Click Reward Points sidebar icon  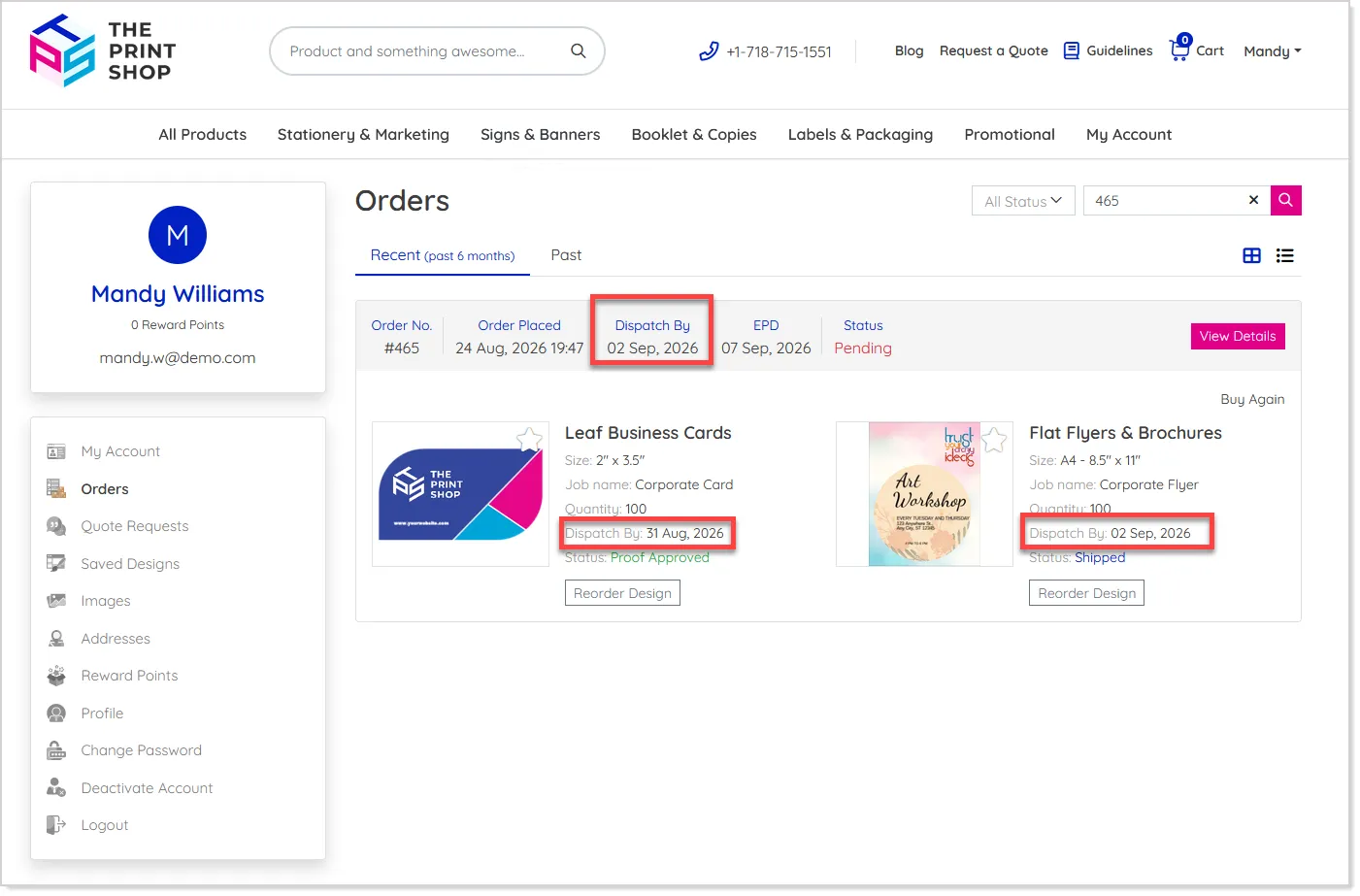pyautogui.click(x=56, y=676)
